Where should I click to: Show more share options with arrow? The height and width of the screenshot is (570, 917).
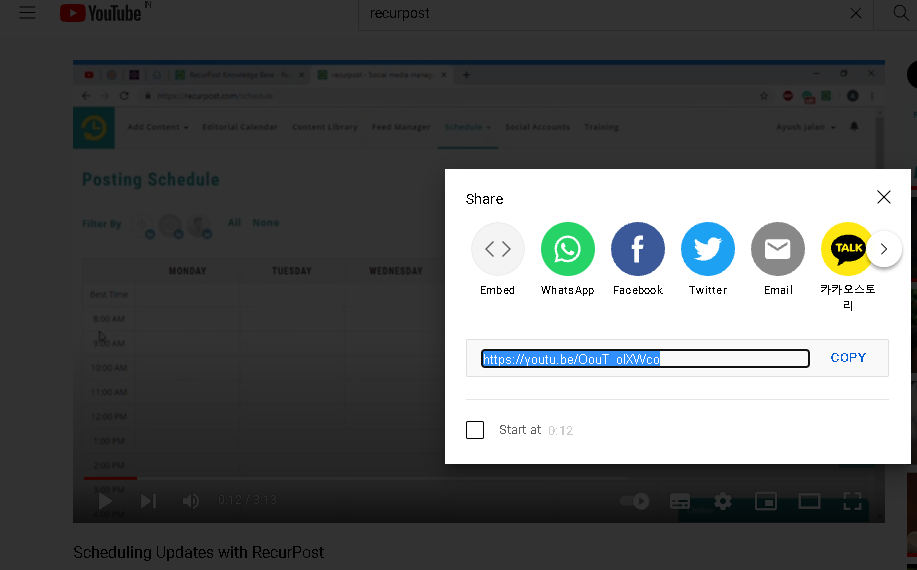(x=884, y=249)
